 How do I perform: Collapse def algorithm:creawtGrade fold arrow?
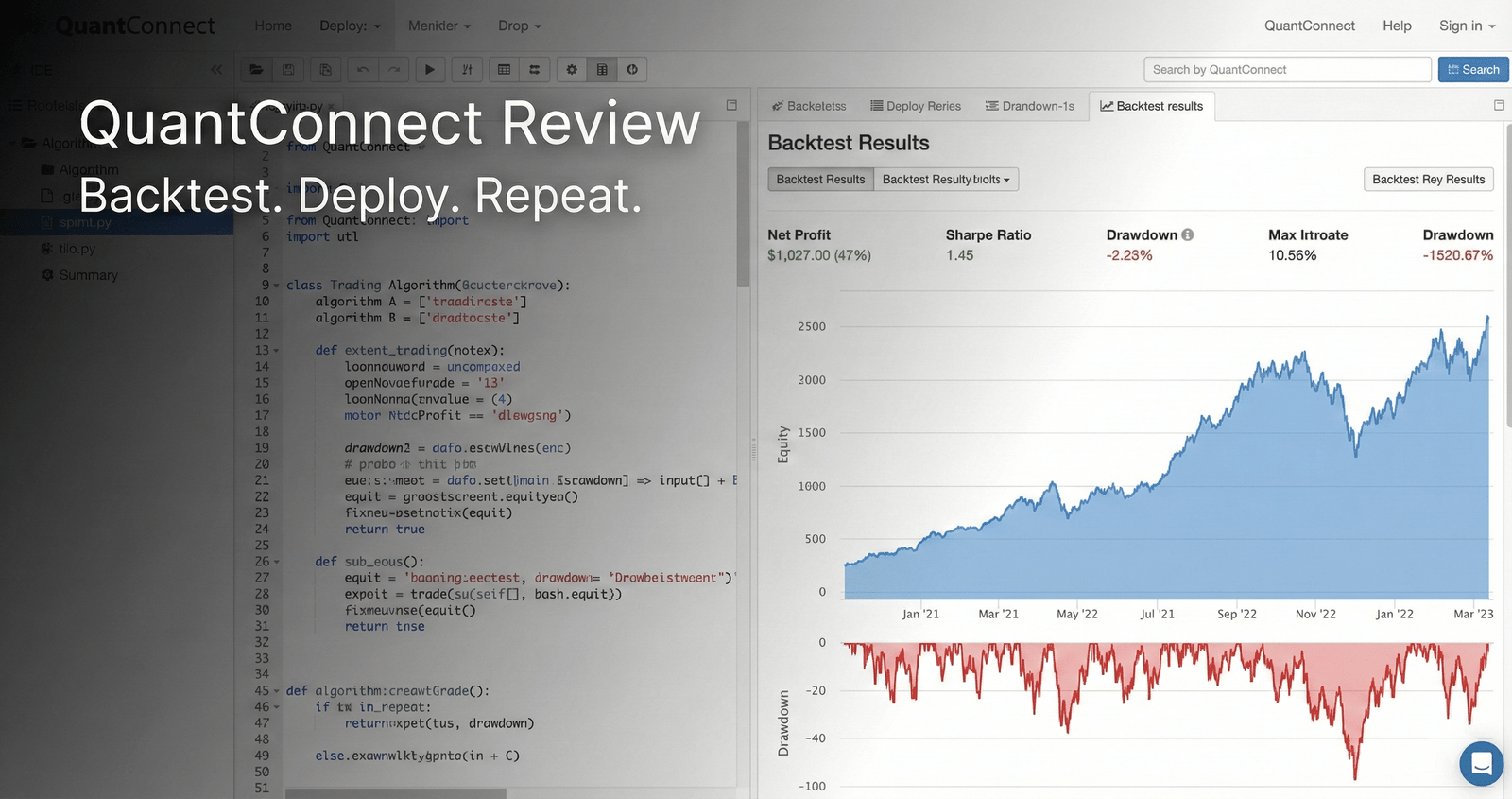[x=276, y=691]
